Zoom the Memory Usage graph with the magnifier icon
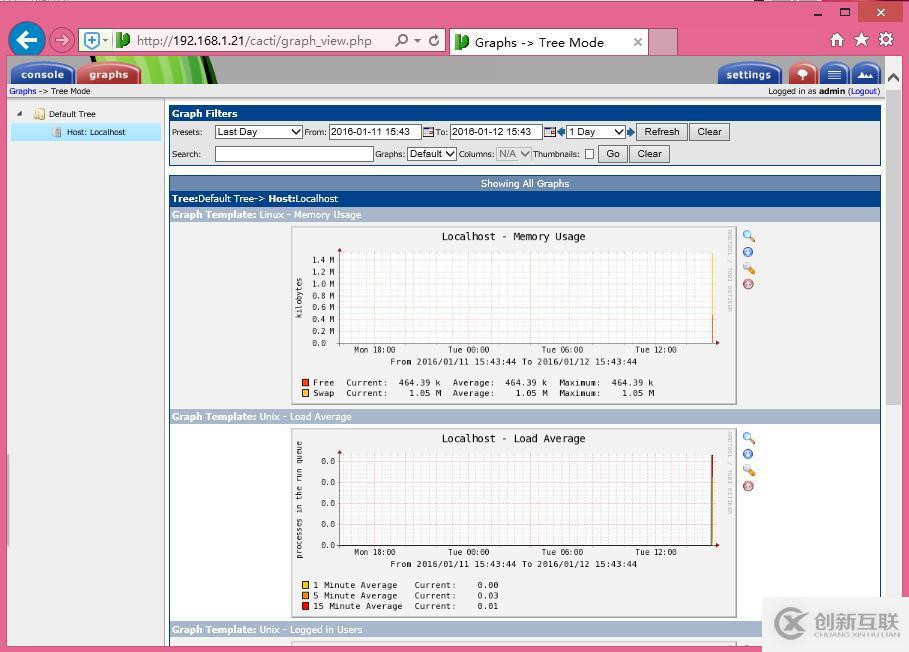Viewport: 909px width, 652px height. [x=748, y=236]
